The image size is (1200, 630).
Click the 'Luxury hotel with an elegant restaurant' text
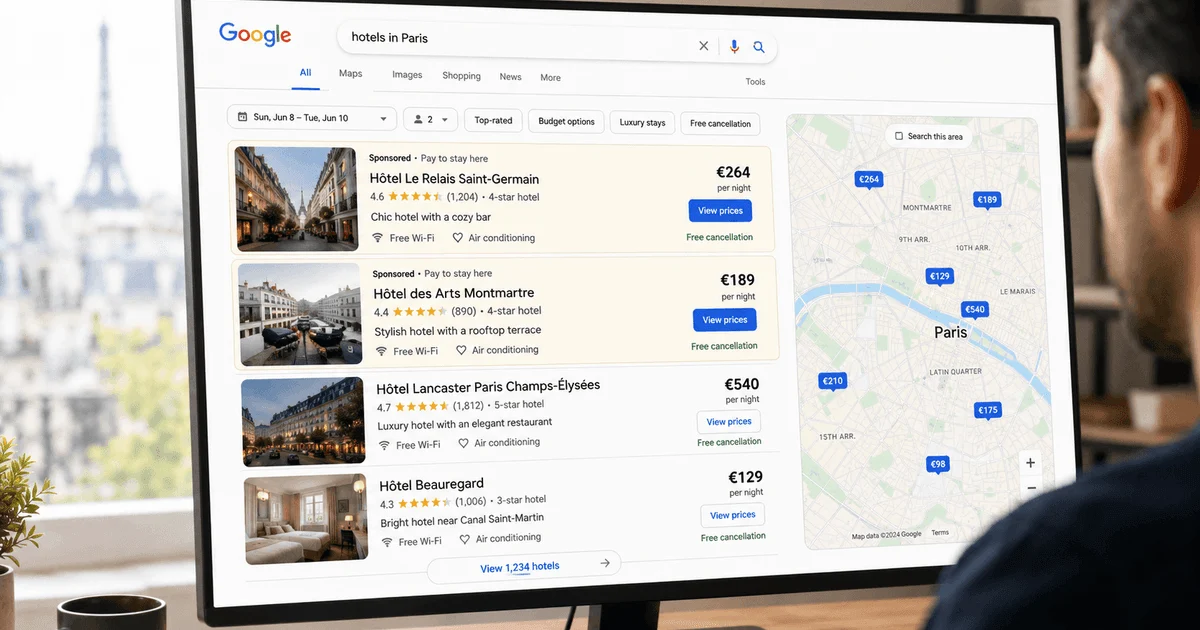[465, 424]
